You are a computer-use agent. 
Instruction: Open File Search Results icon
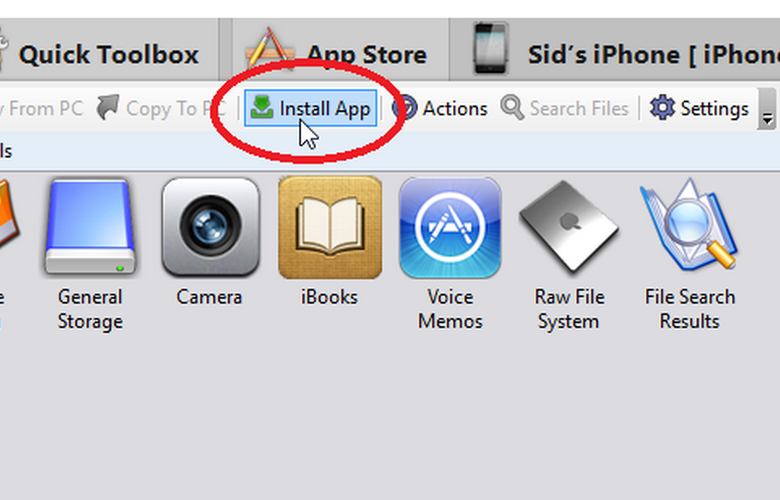coord(689,228)
